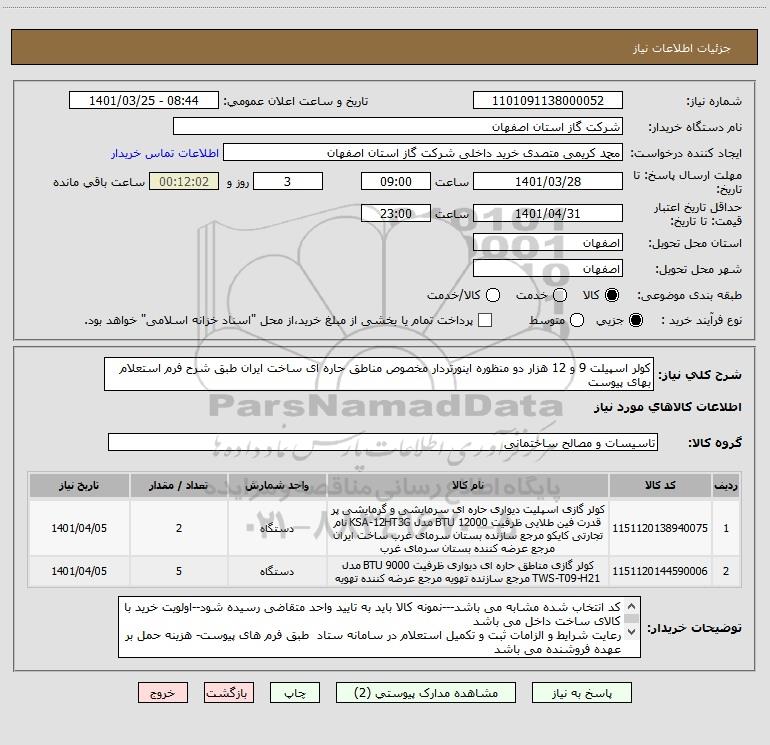Click the price validity time 23:00

396,213
